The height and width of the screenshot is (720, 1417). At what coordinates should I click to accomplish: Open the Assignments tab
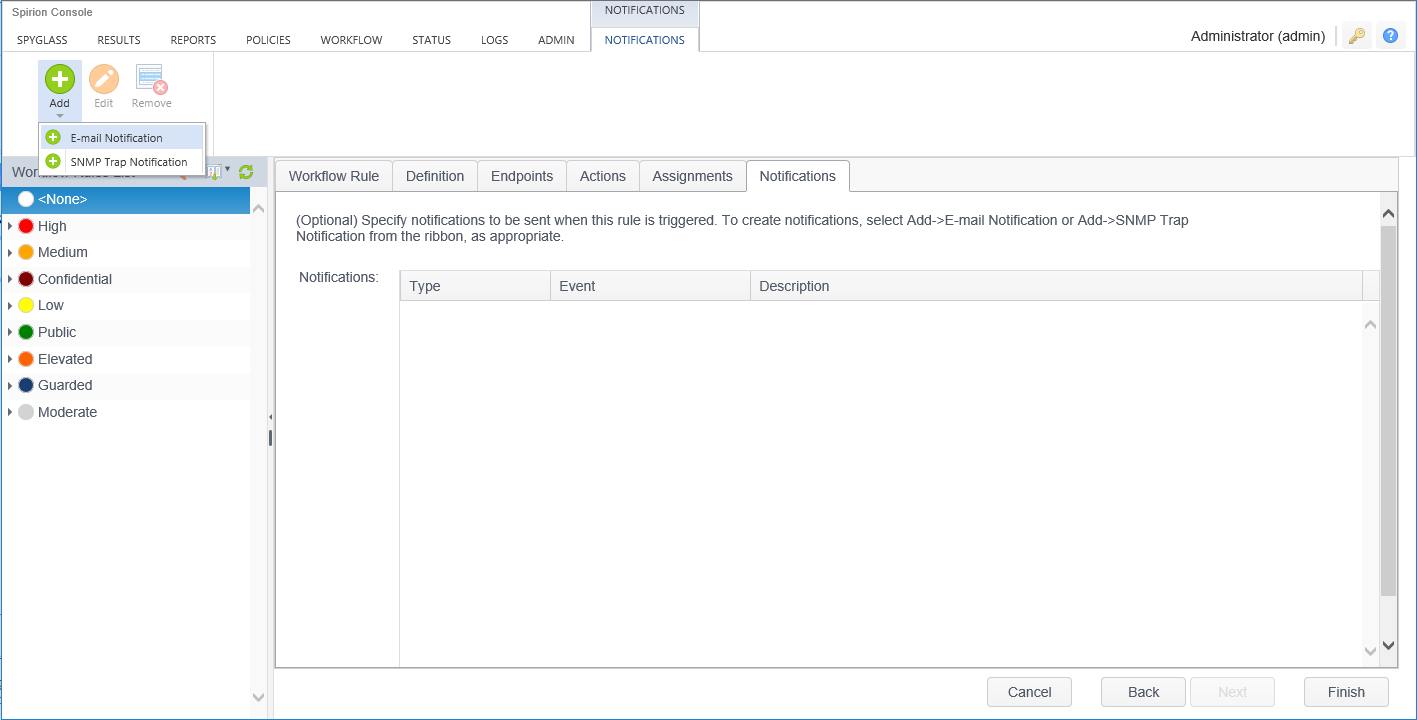tap(692, 176)
